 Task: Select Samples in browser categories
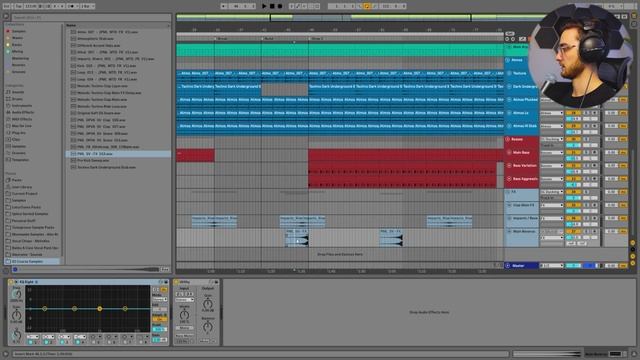point(18,146)
